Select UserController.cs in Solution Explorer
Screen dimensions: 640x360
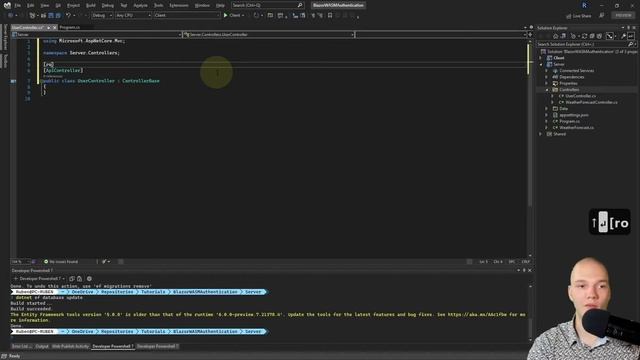(x=580, y=96)
